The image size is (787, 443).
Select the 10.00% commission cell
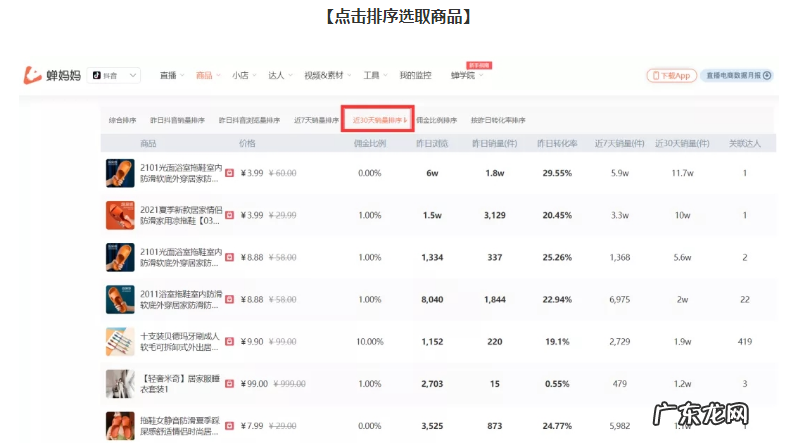[x=369, y=342]
